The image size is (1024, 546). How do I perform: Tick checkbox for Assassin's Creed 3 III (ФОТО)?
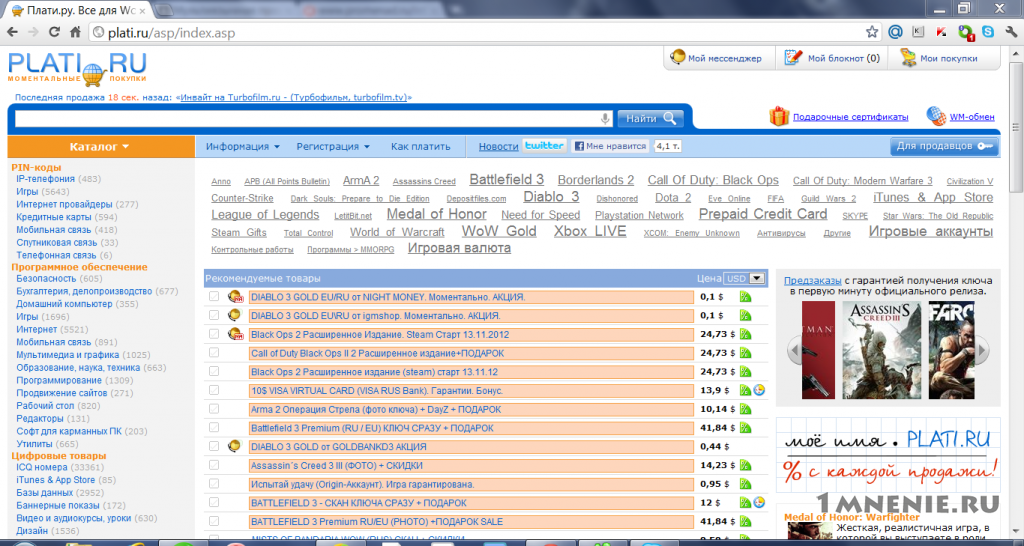(x=214, y=465)
